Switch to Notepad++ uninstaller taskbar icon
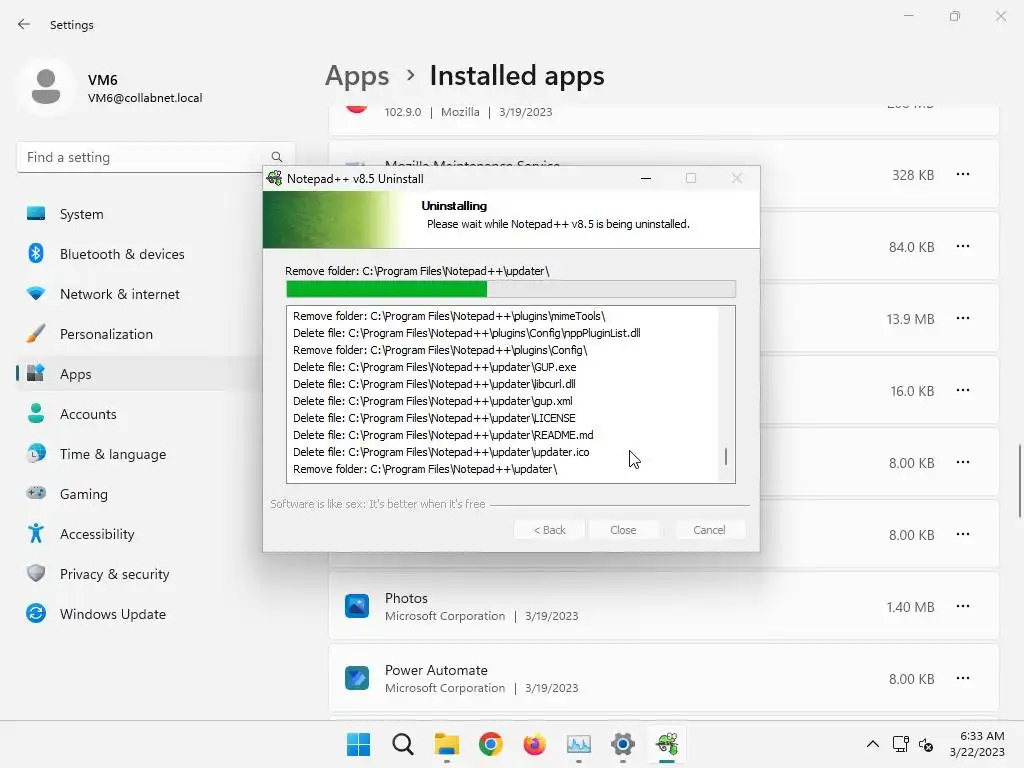Viewport: 1024px width, 768px height. coord(667,744)
